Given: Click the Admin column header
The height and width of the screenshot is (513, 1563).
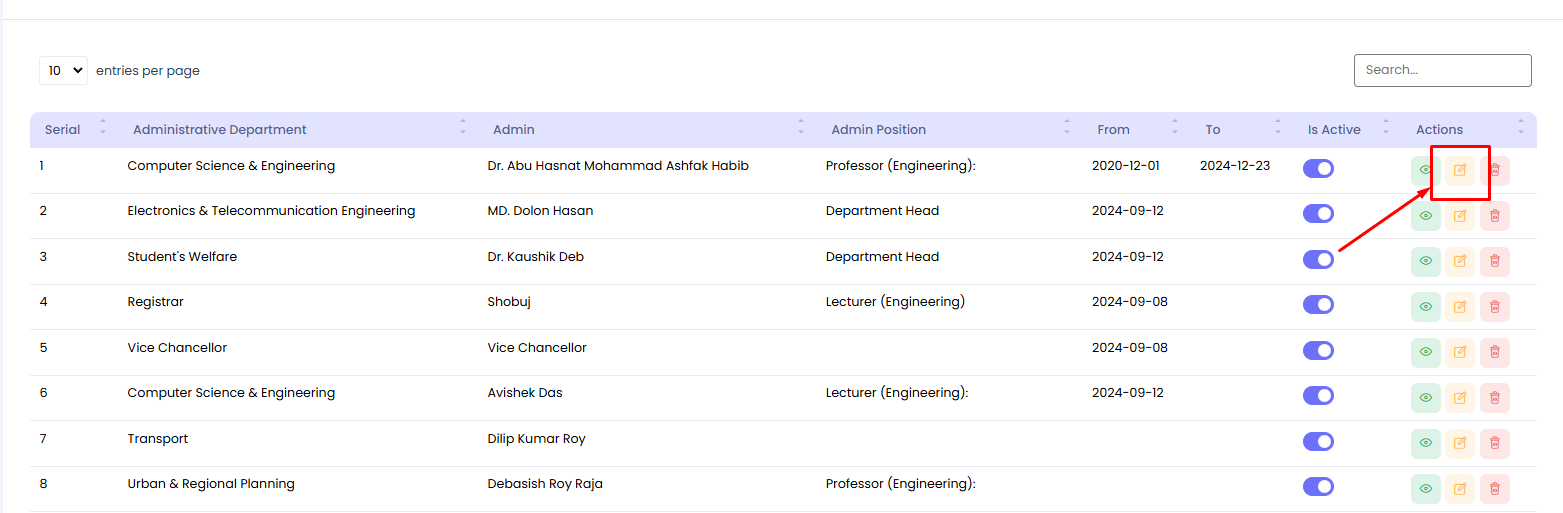Looking at the screenshot, I should (x=514, y=129).
